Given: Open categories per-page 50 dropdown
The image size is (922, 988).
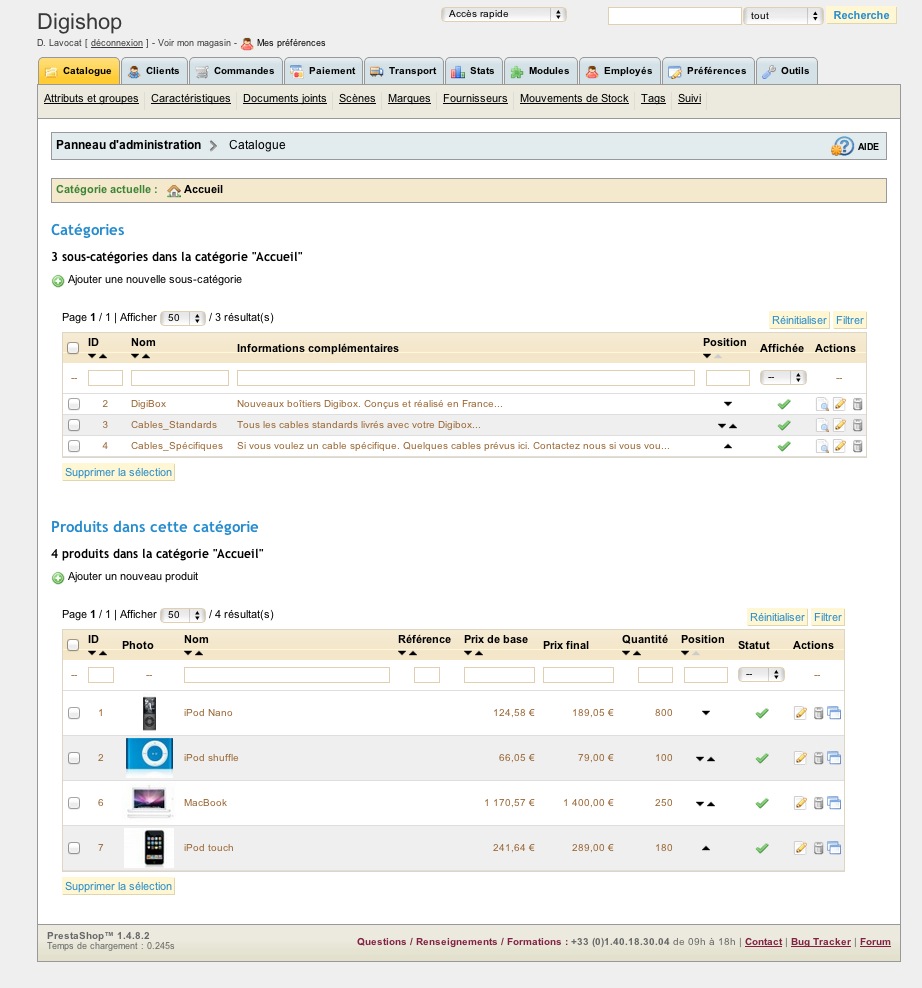Looking at the screenshot, I should pos(183,318).
